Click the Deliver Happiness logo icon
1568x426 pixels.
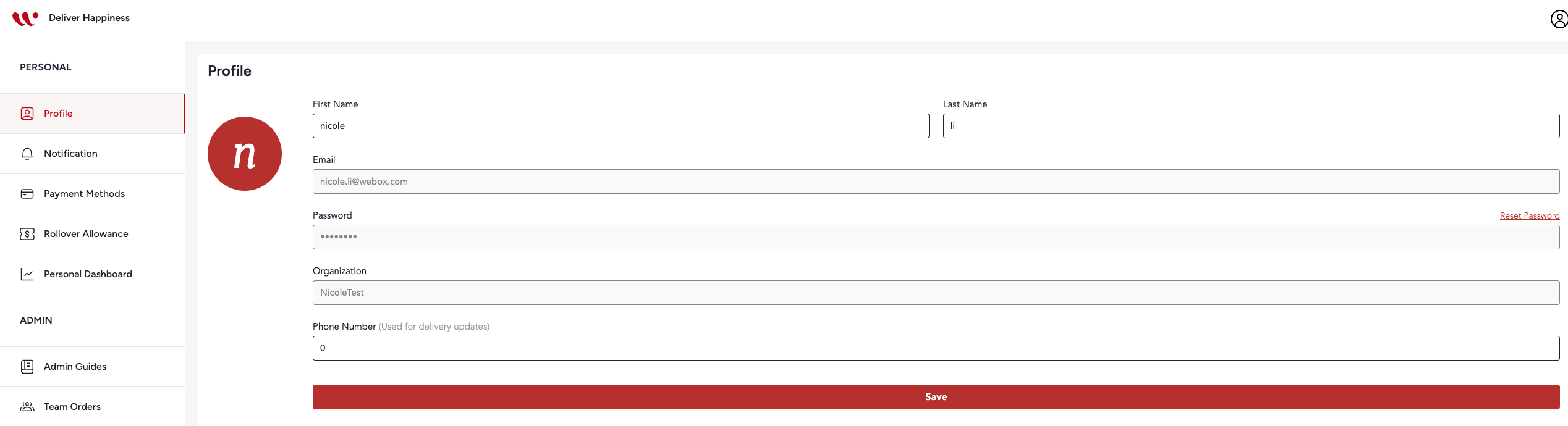[x=25, y=19]
